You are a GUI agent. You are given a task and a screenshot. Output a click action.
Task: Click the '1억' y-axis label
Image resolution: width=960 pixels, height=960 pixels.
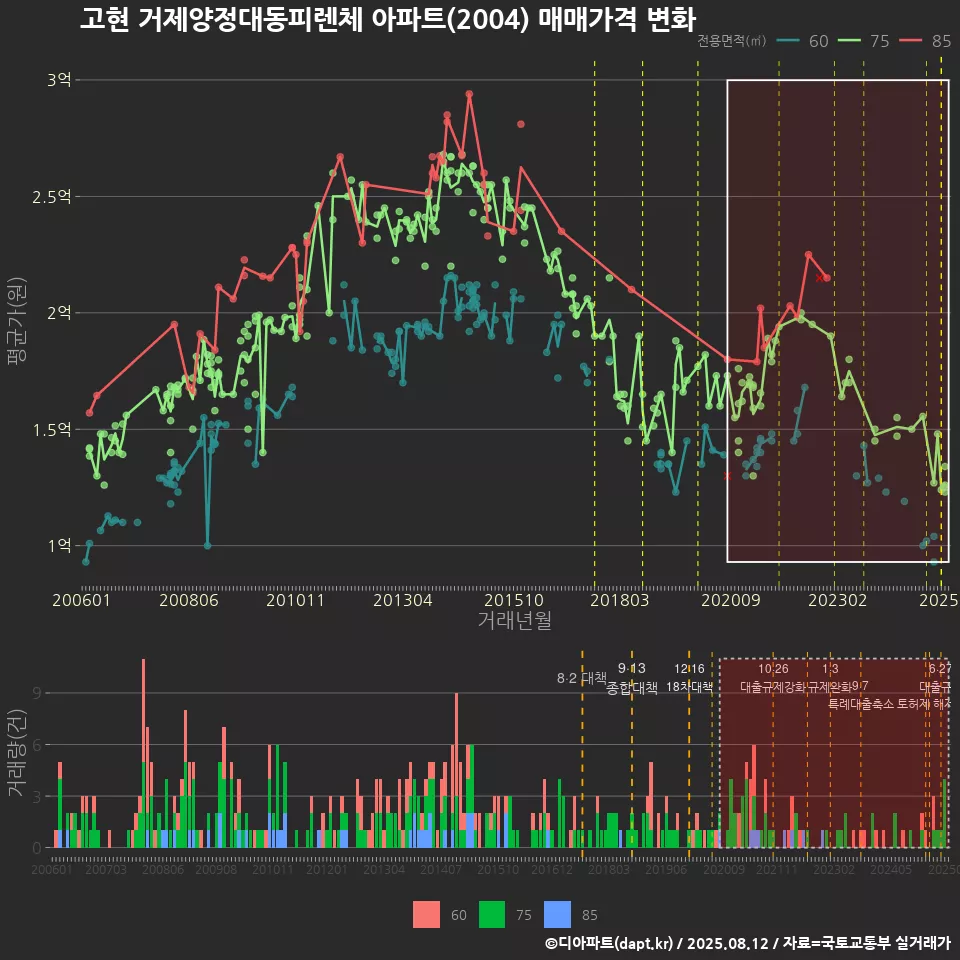coord(59,546)
